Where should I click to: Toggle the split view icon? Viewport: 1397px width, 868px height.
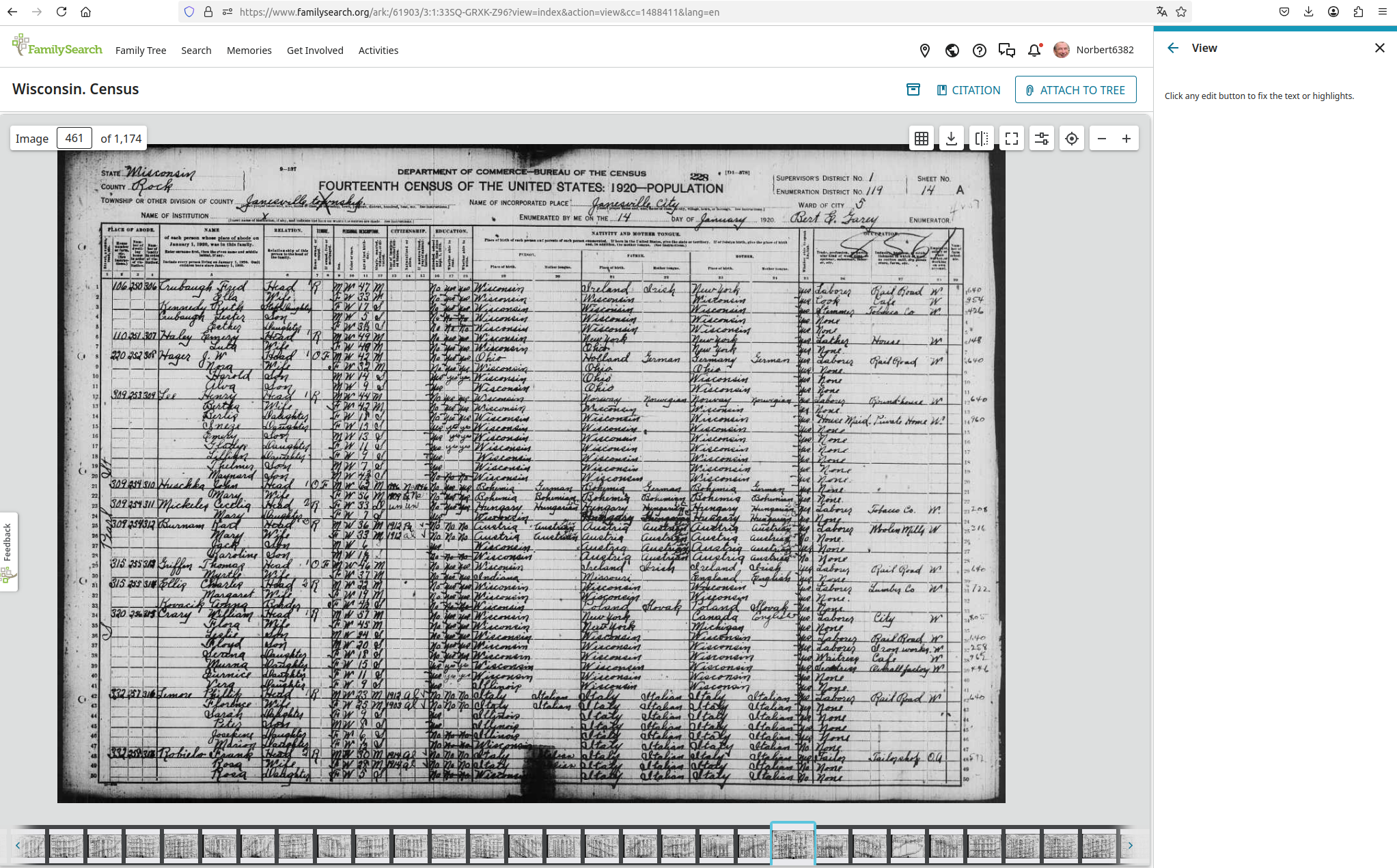tap(981, 139)
